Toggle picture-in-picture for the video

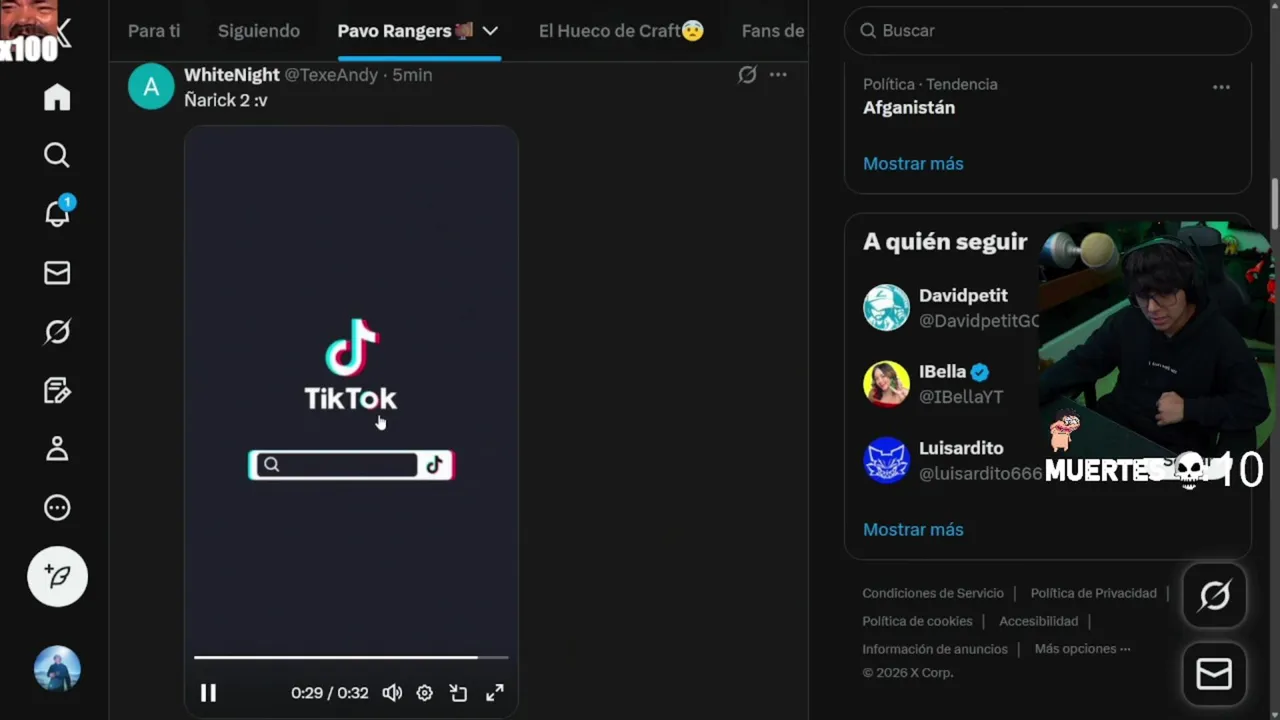pos(458,692)
